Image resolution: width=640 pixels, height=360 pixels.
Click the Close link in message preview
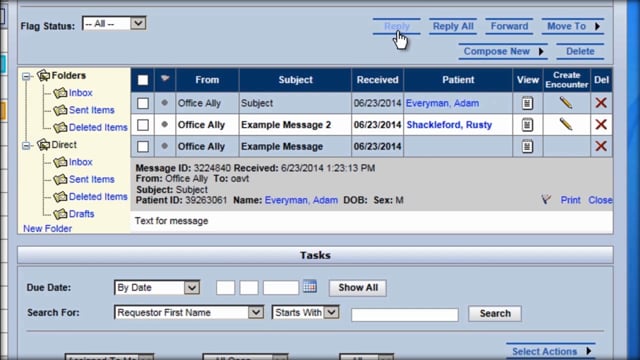coord(600,200)
